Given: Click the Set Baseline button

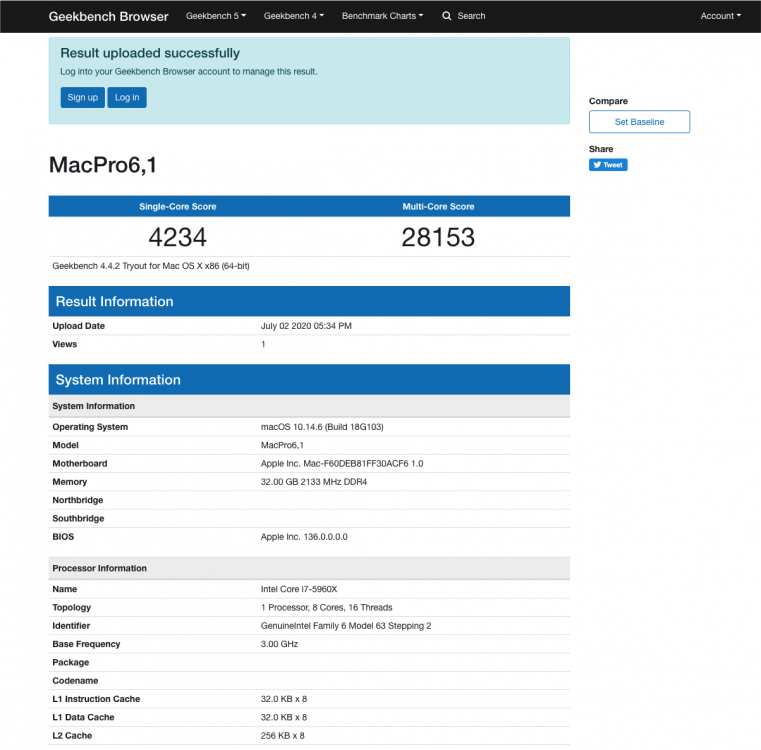Looking at the screenshot, I should (639, 122).
